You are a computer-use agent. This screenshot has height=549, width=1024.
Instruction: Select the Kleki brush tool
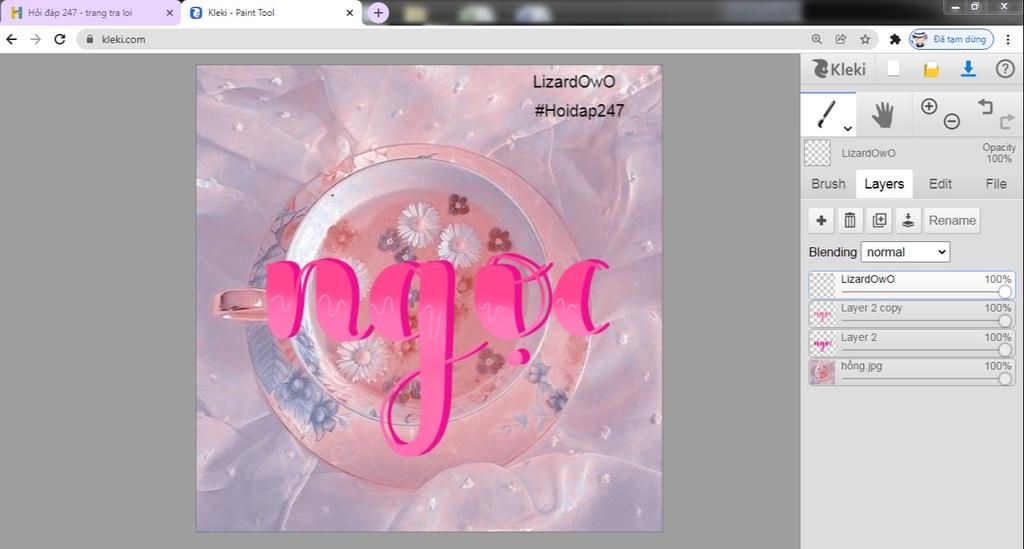(x=827, y=114)
